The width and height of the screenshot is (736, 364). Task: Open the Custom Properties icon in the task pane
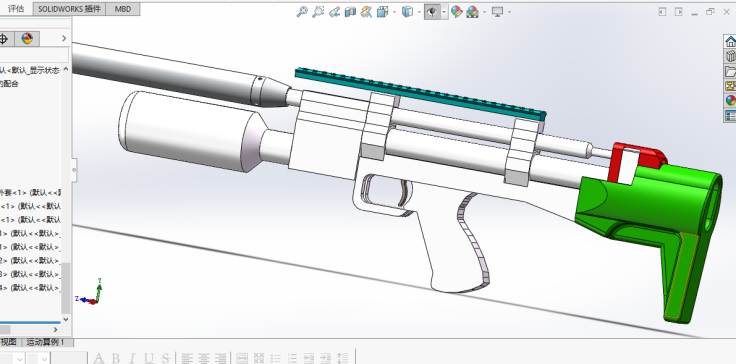pyautogui.click(x=730, y=115)
